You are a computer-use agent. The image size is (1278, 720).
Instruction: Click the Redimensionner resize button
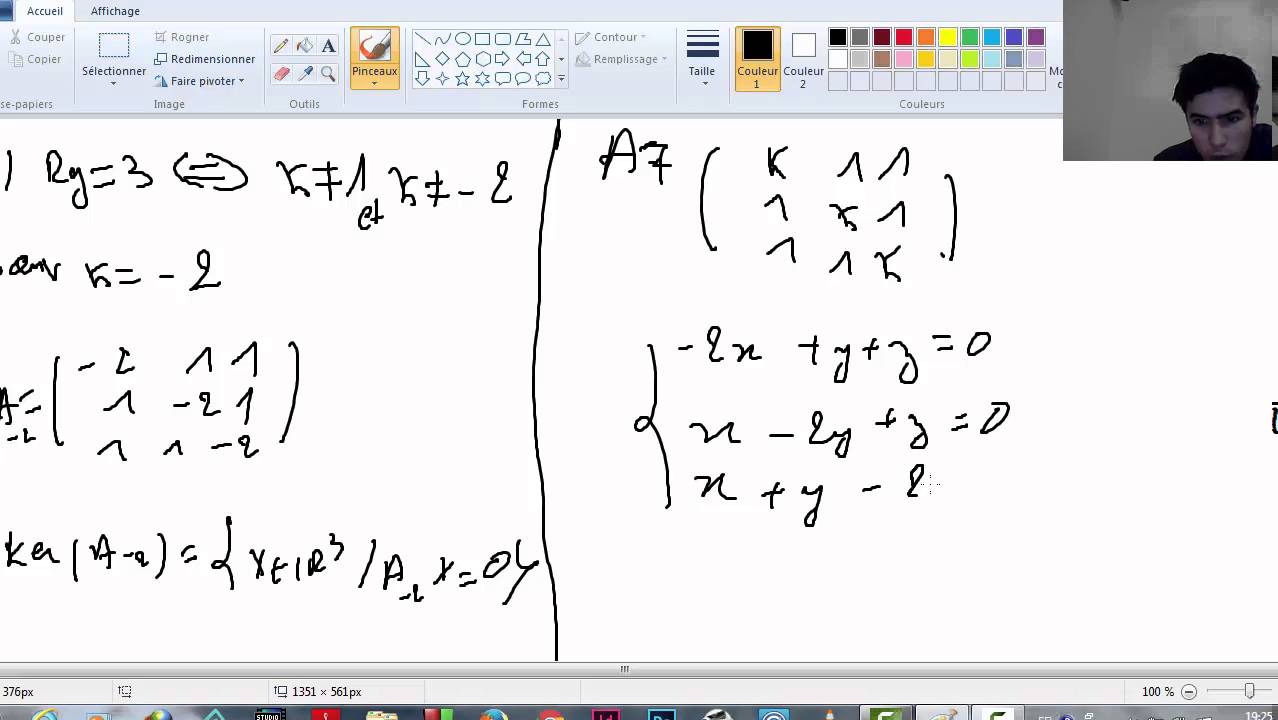[x=205, y=59]
